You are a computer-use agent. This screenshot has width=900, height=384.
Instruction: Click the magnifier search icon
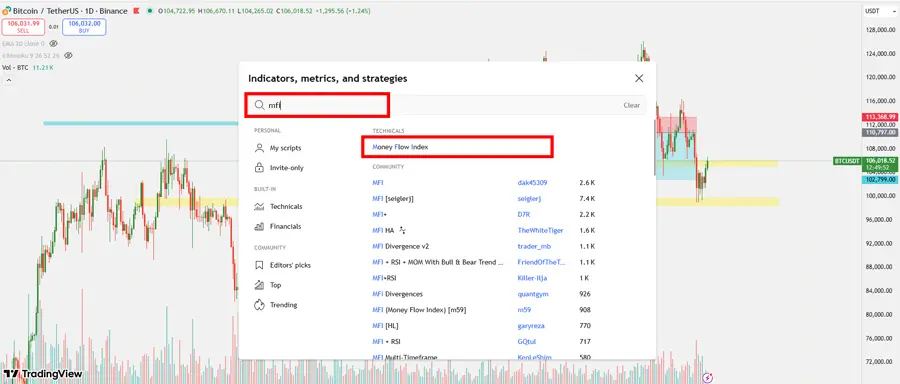click(x=259, y=105)
